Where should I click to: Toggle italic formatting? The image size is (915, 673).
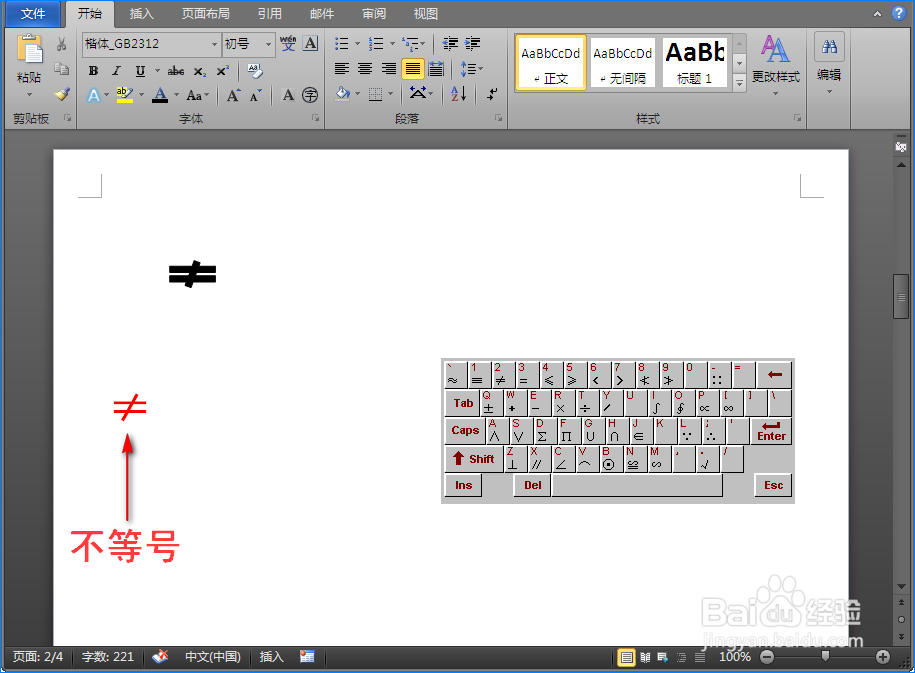(115, 70)
